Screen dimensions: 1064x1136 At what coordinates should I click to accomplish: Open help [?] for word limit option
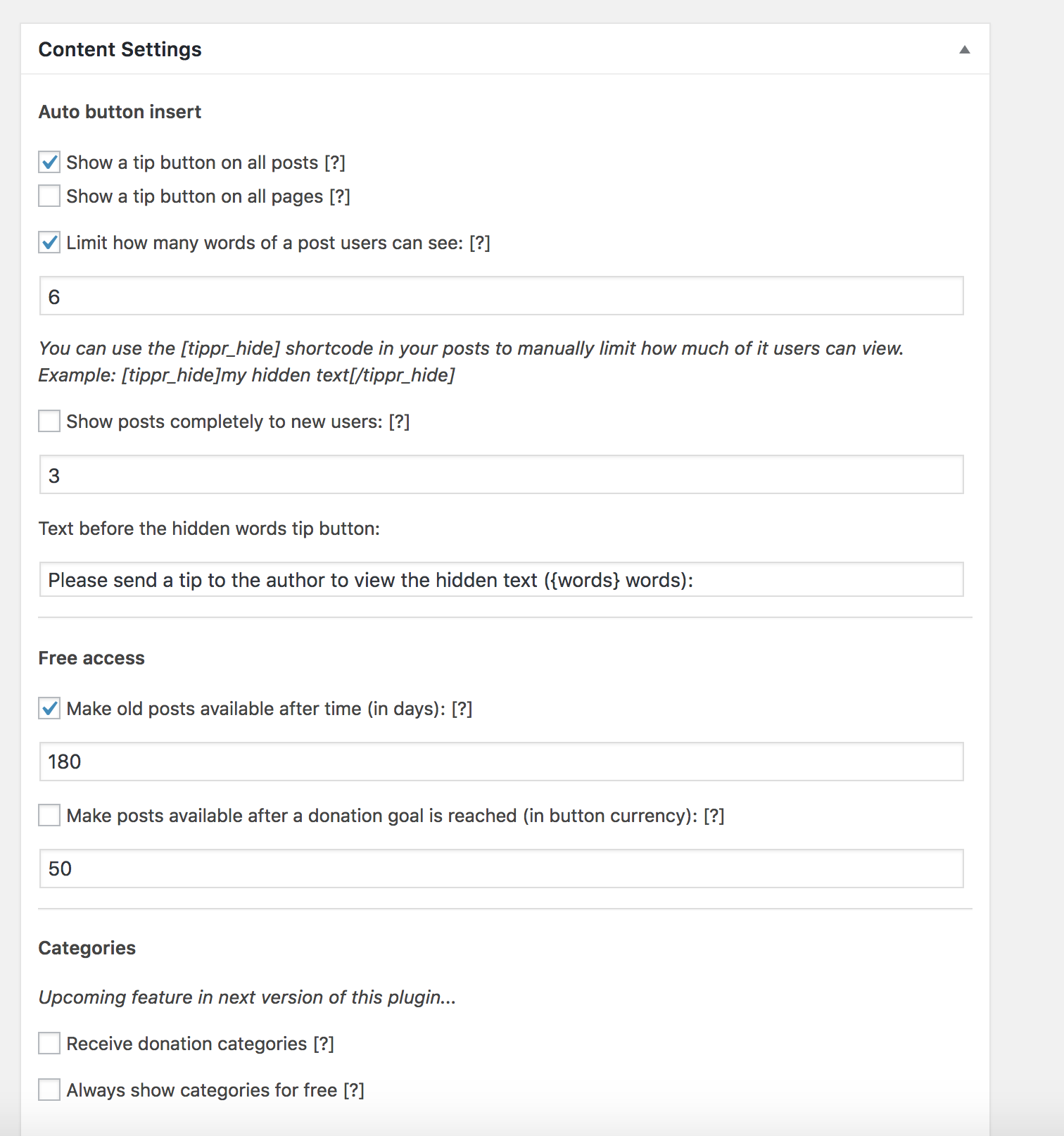click(480, 243)
